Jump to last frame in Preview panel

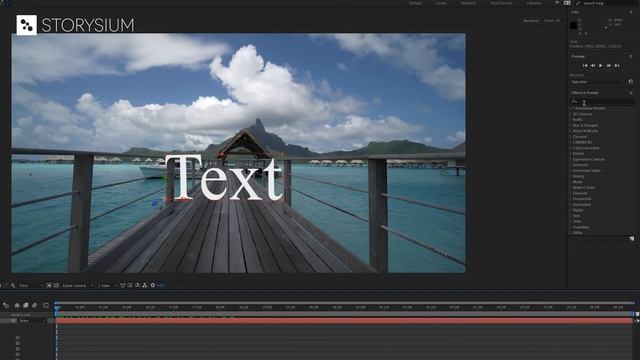click(x=617, y=65)
